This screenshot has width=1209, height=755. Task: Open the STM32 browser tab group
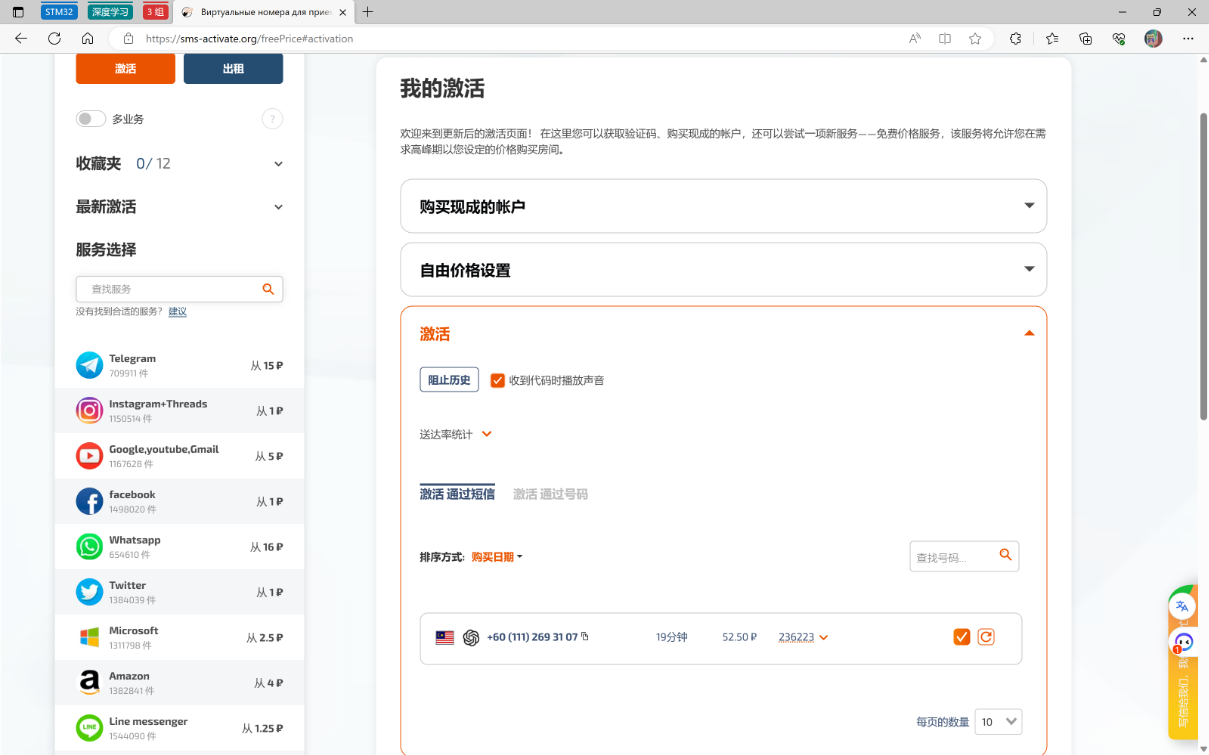coord(59,12)
